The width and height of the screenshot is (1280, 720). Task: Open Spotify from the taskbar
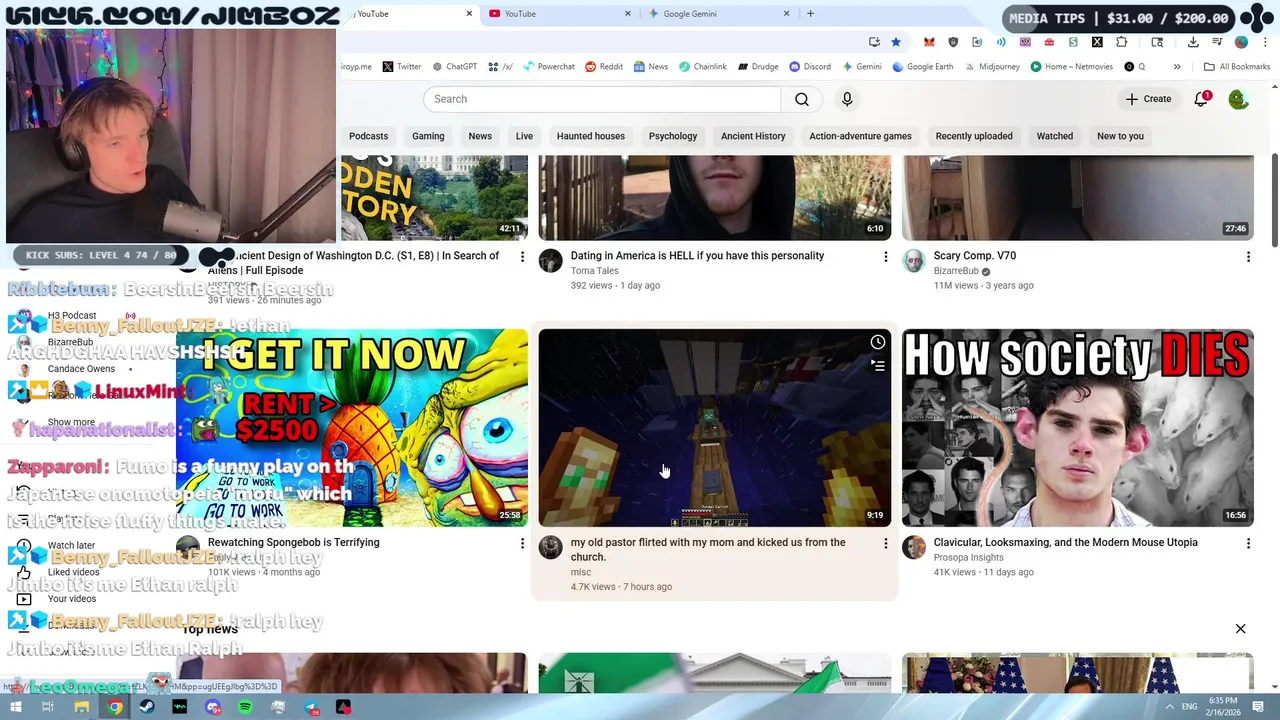(x=245, y=707)
